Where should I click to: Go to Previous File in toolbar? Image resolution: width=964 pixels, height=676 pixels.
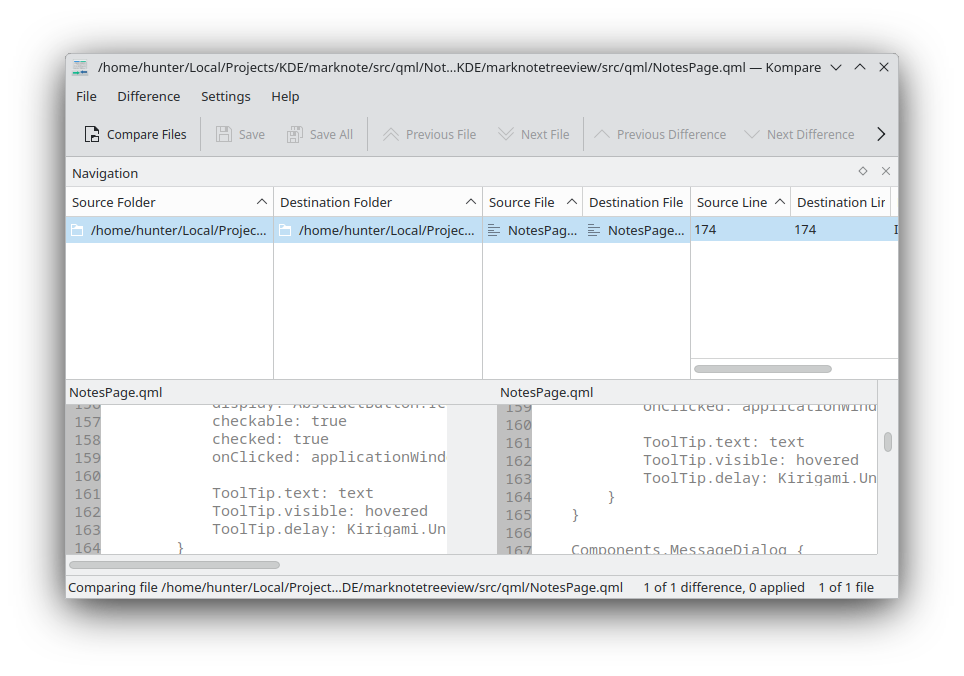click(x=391, y=135)
